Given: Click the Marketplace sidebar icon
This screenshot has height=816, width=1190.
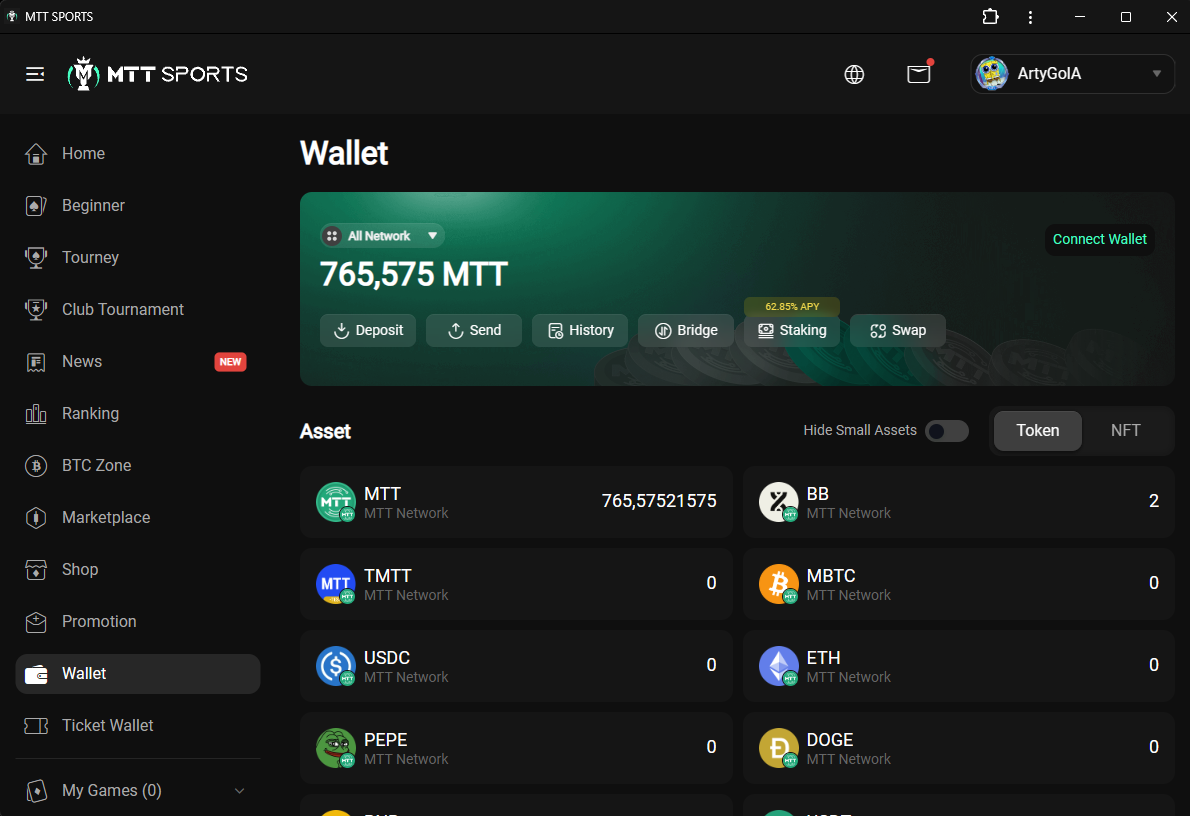Looking at the screenshot, I should click(36, 518).
